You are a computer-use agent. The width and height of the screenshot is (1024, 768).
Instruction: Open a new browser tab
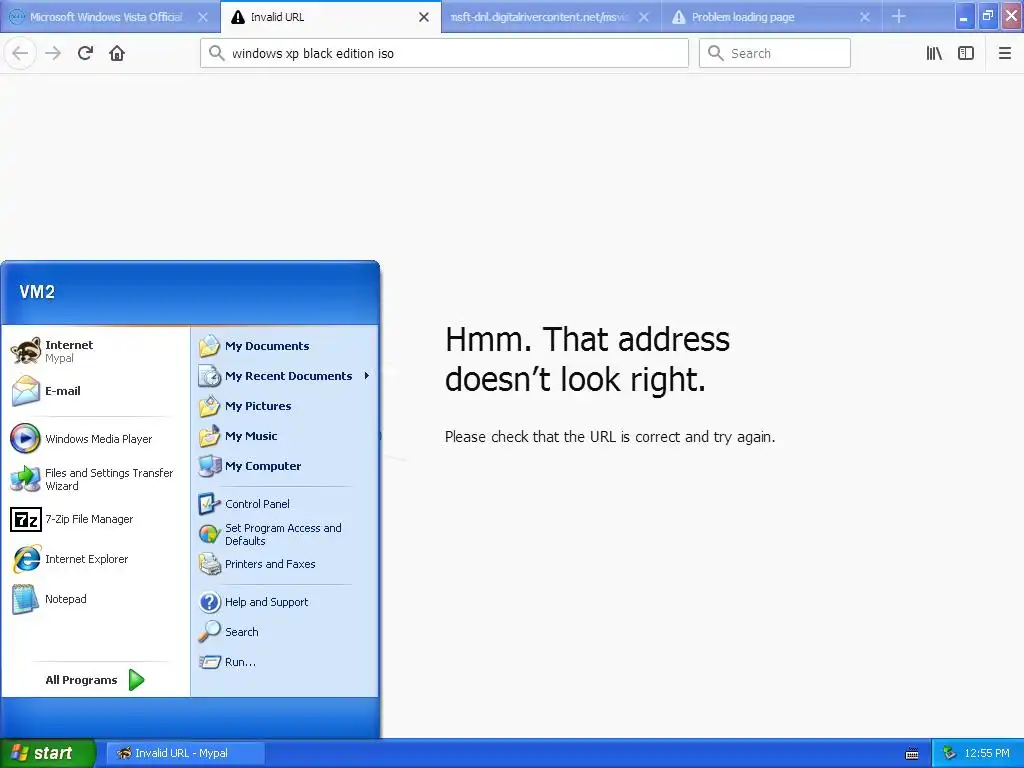pyautogui.click(x=899, y=16)
